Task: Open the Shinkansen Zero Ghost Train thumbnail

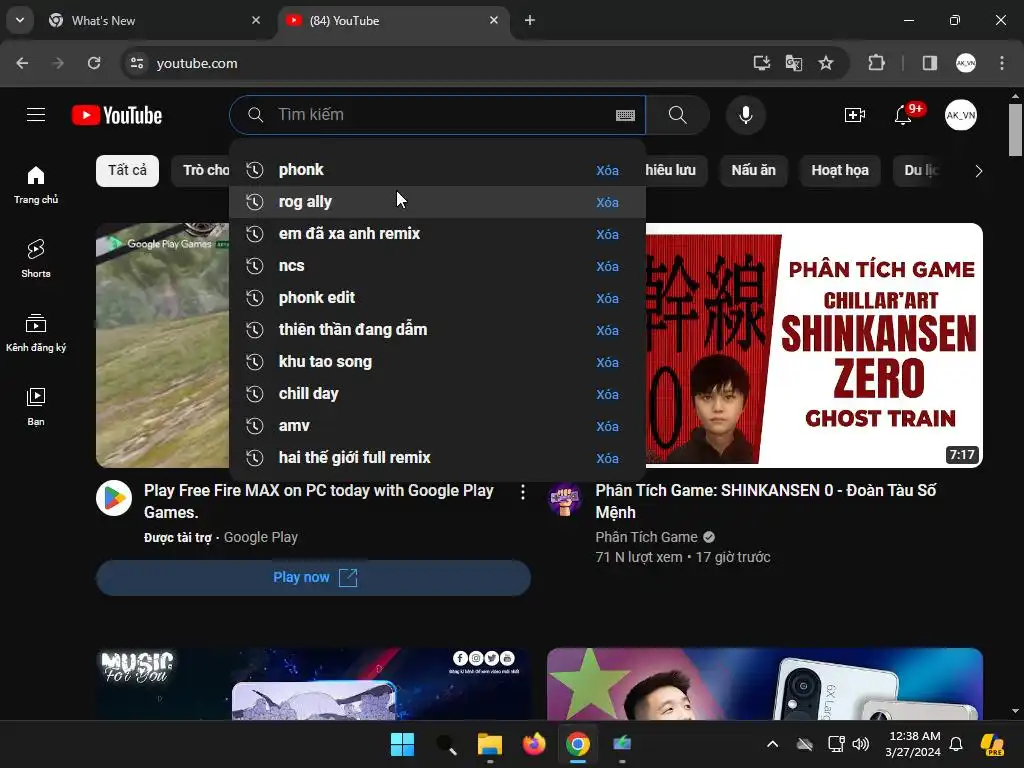Action: pyautogui.click(x=814, y=345)
